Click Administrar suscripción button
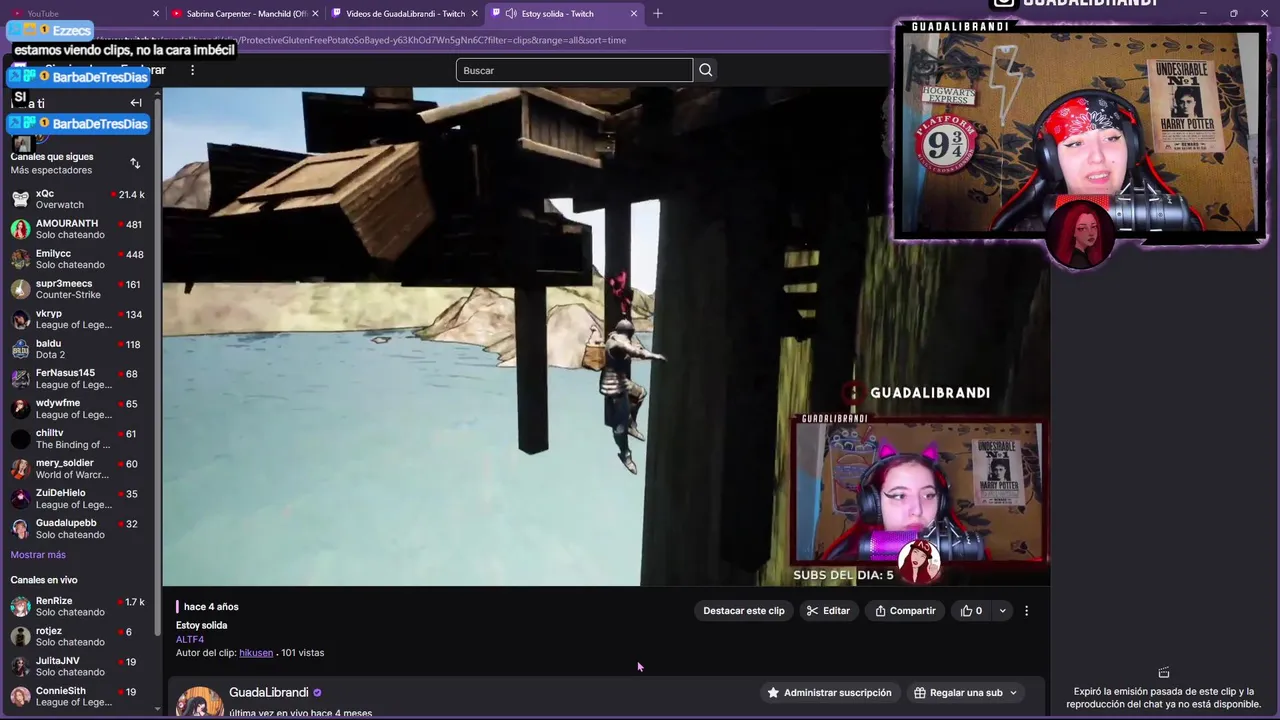Image resolution: width=1280 pixels, height=720 pixels. pos(829,693)
